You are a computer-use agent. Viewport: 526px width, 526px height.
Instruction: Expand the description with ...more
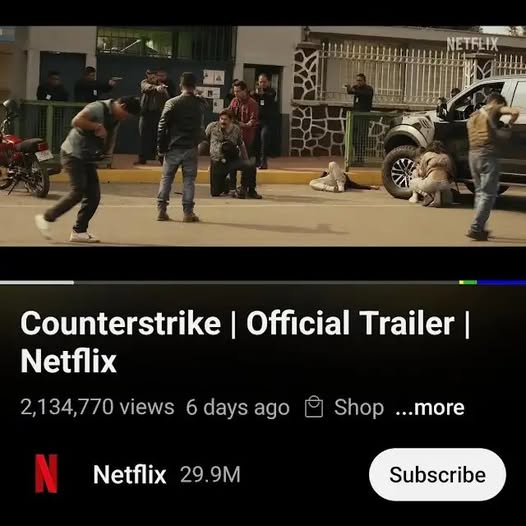(x=430, y=408)
